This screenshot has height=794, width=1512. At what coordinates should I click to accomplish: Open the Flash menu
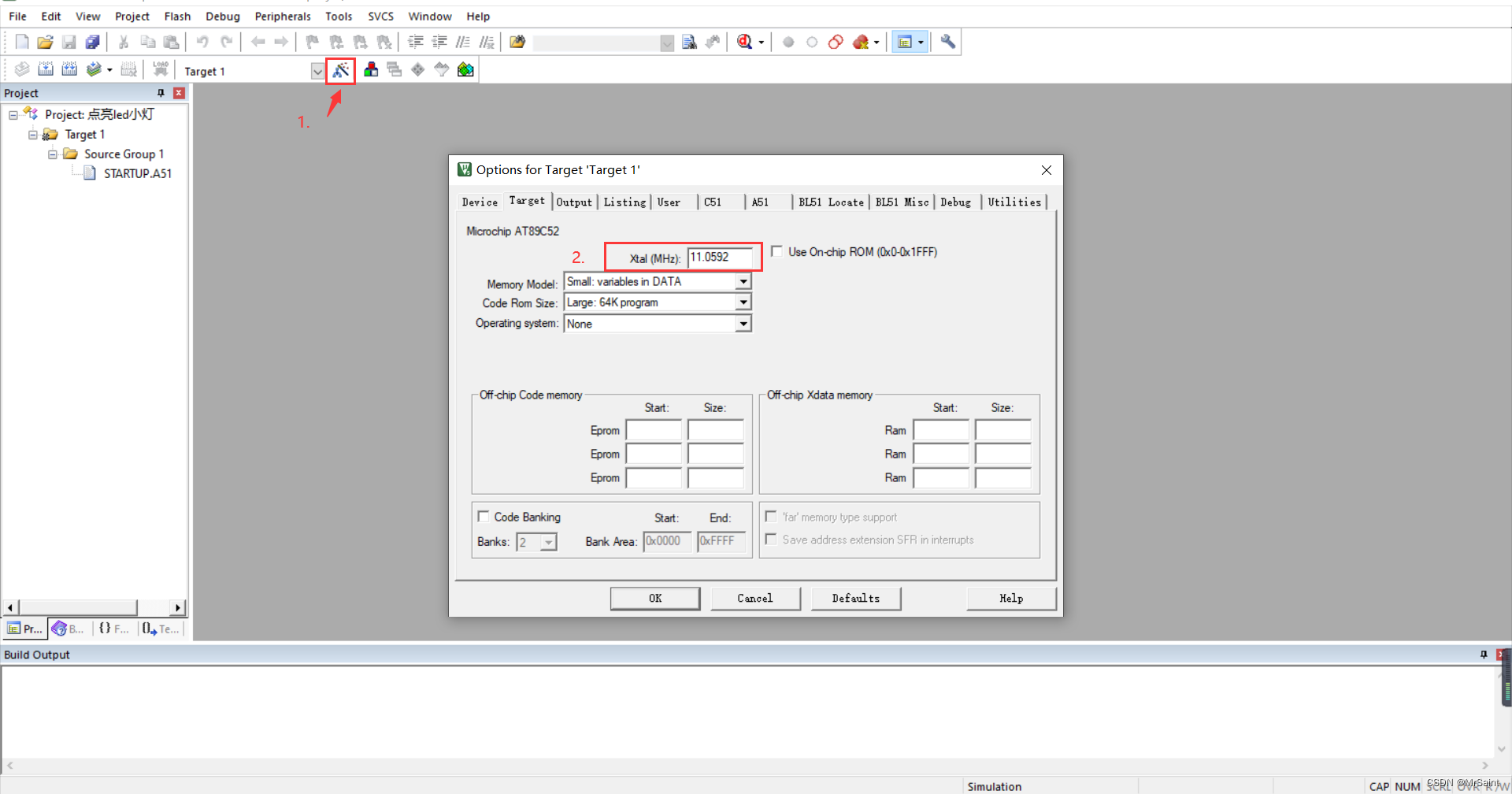[x=177, y=16]
